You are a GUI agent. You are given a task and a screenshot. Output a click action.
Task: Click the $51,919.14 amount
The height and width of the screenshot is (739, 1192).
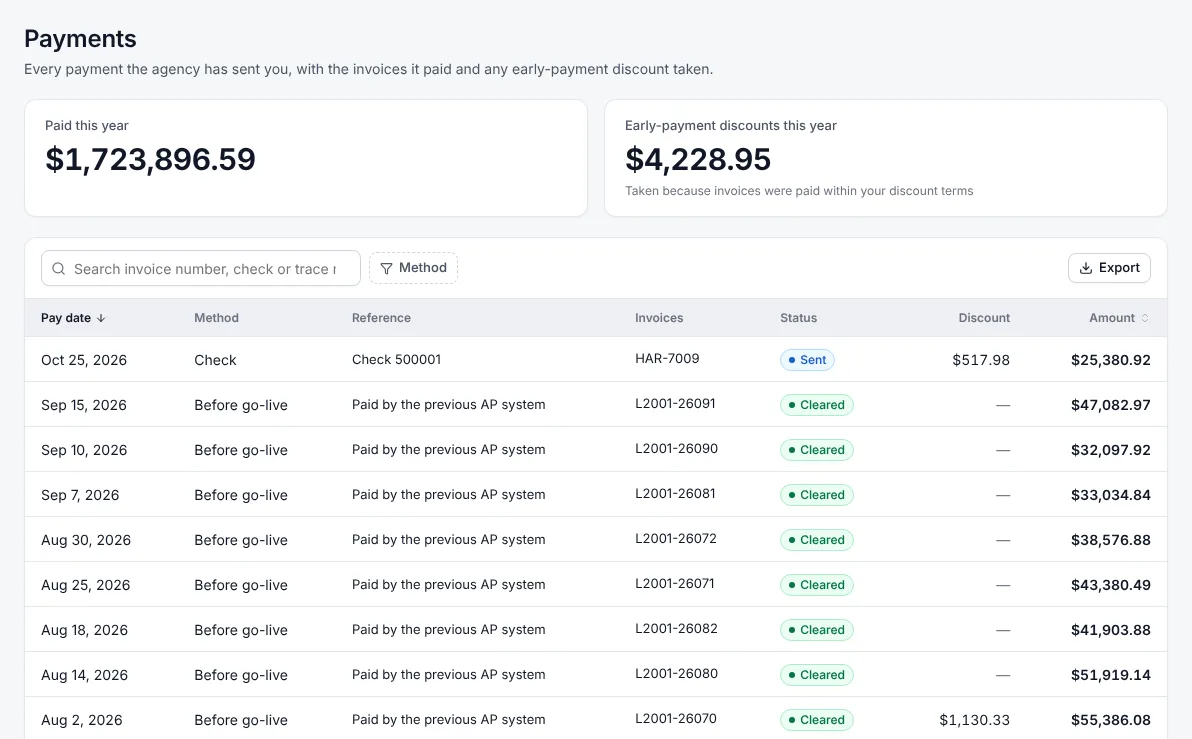click(x=1111, y=674)
